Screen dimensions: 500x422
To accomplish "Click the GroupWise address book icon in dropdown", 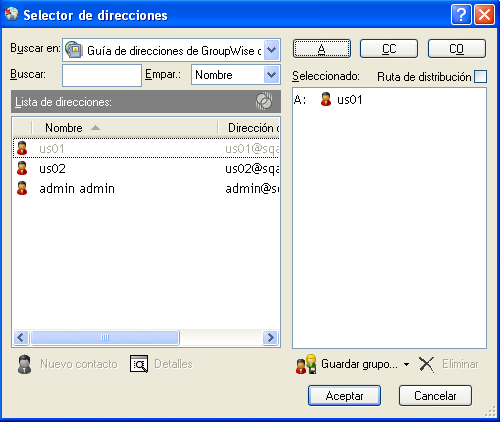I will coord(74,50).
